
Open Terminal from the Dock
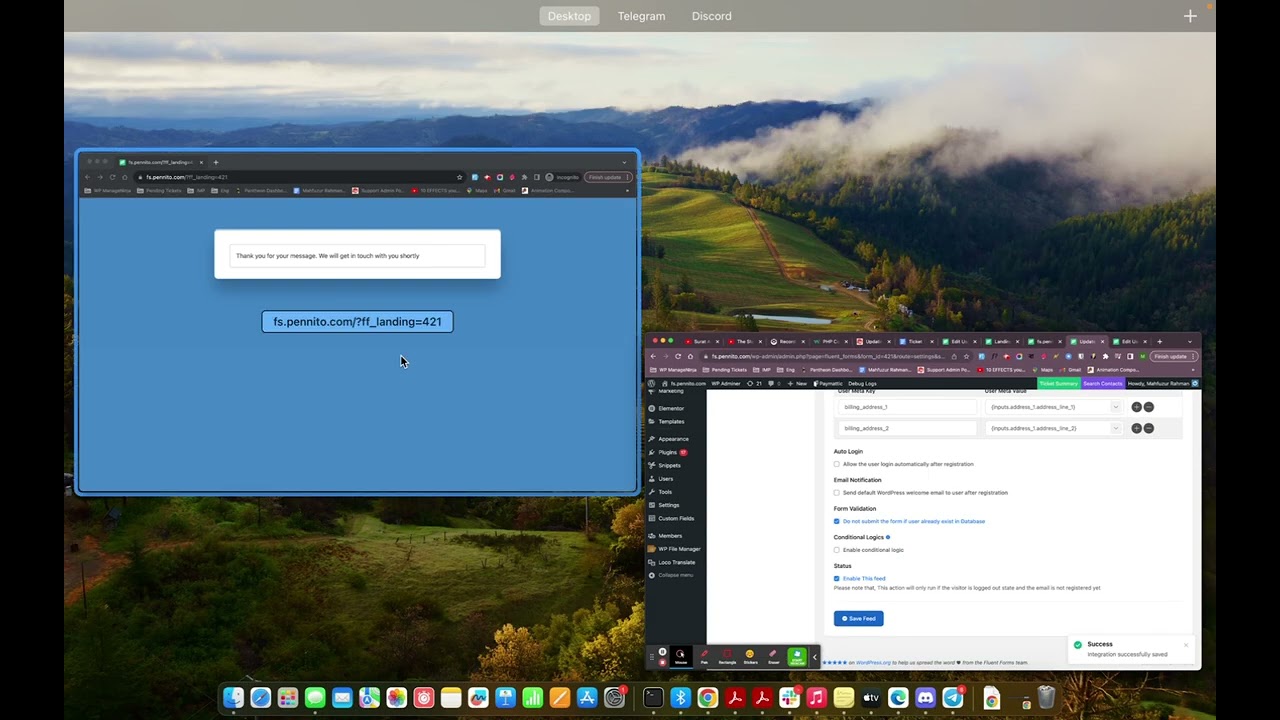(653, 697)
